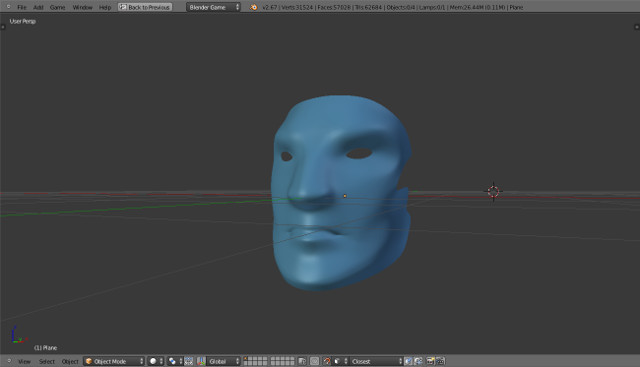Image resolution: width=640 pixels, height=367 pixels.
Task: Toggle snap project onto surface icon
Action: tap(418, 361)
